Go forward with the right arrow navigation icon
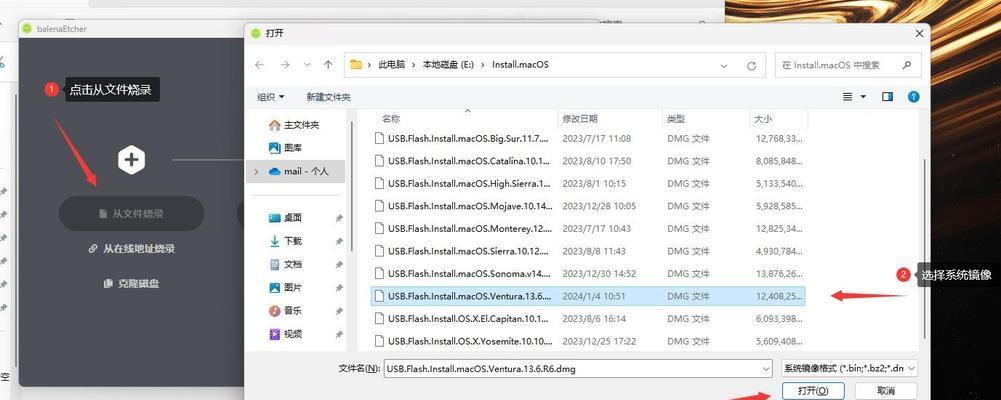Viewport: 1001px width, 400px height. tap(285, 64)
